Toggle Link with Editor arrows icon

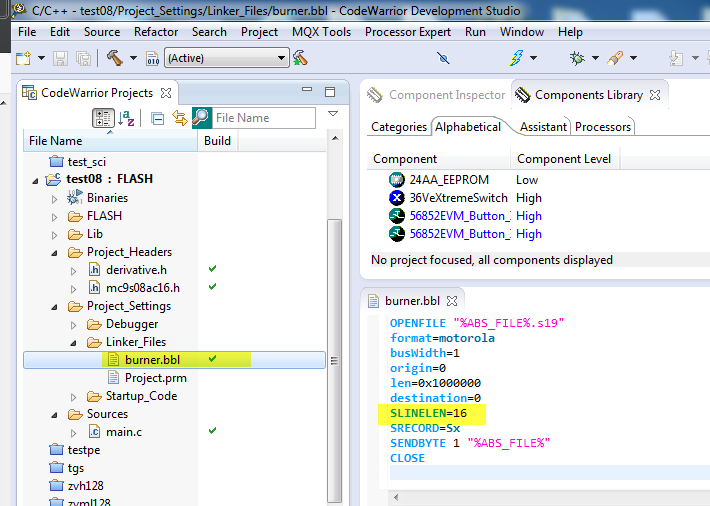pyautogui.click(x=180, y=118)
